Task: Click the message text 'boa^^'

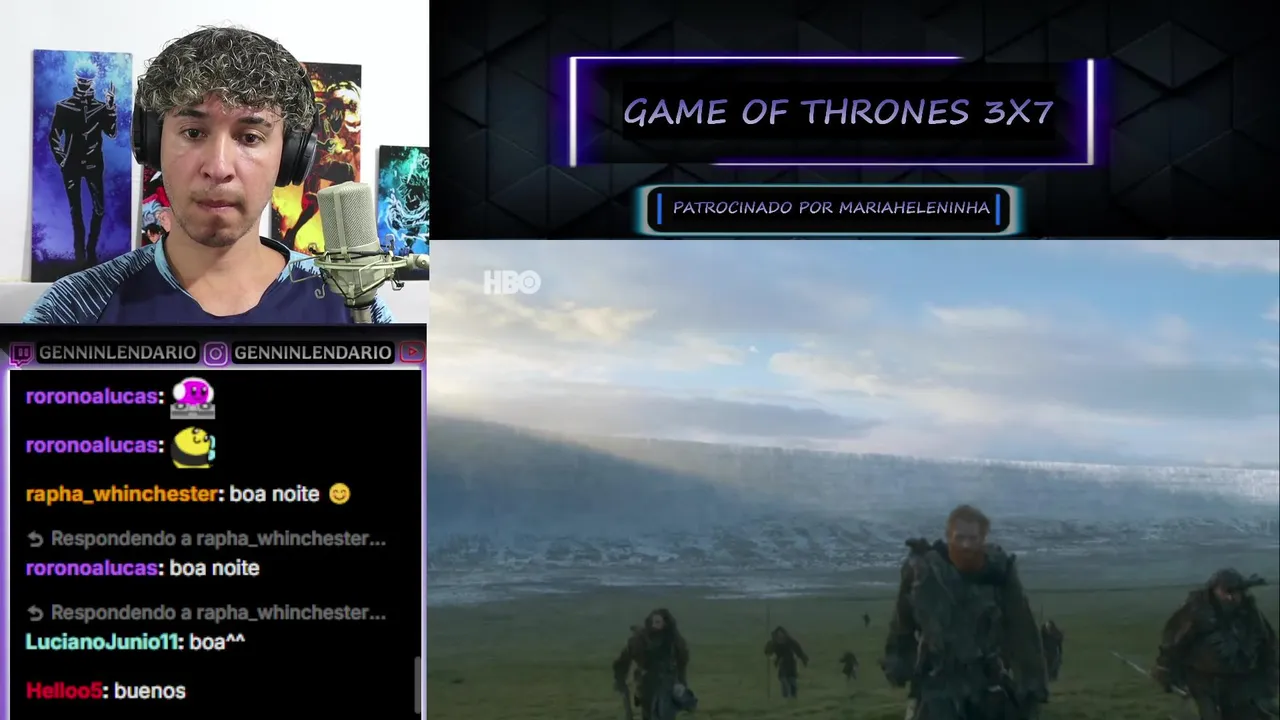Action: [217, 642]
